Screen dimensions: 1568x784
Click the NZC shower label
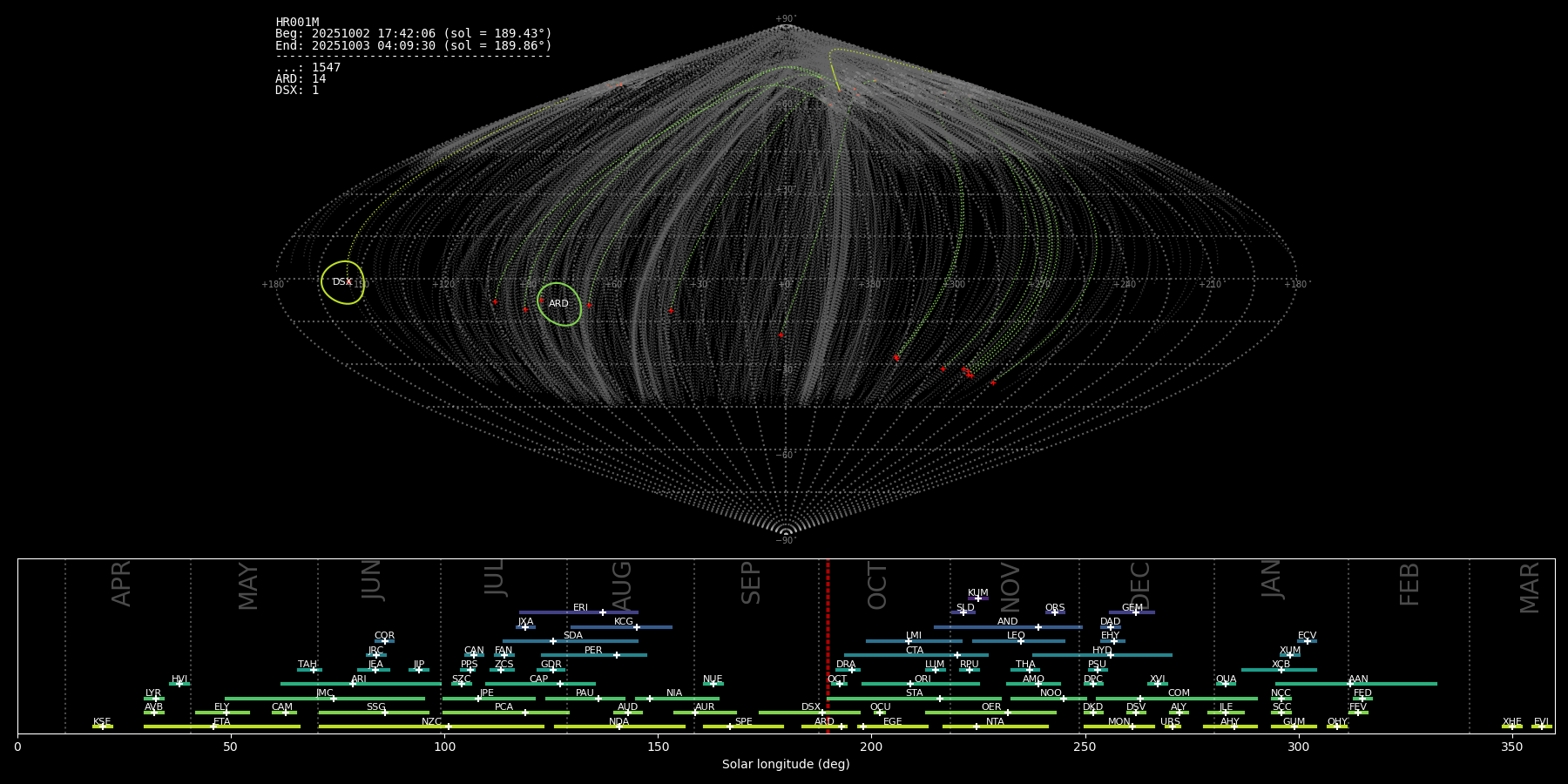[431, 722]
